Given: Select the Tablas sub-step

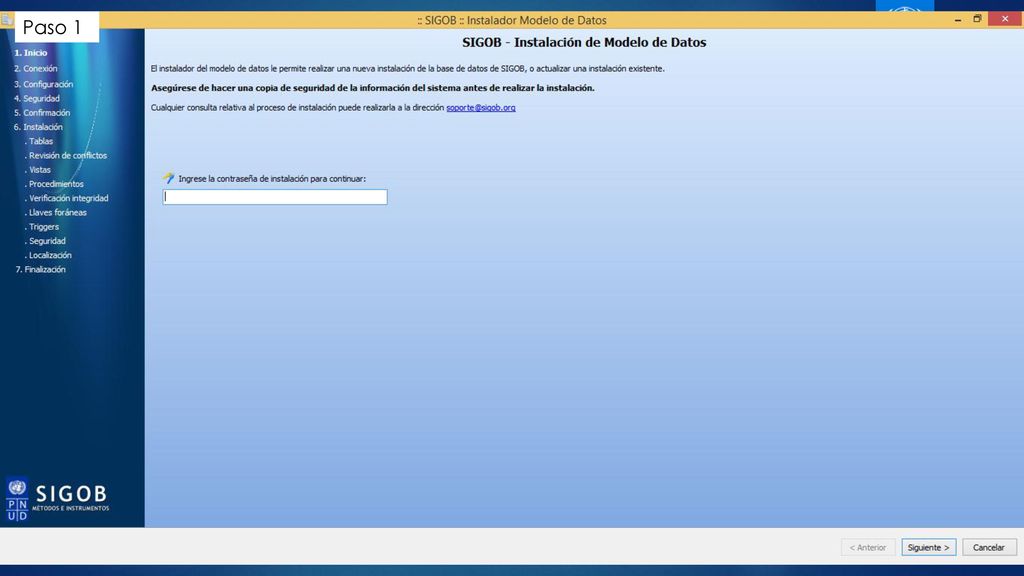Looking at the screenshot, I should pos(39,141).
